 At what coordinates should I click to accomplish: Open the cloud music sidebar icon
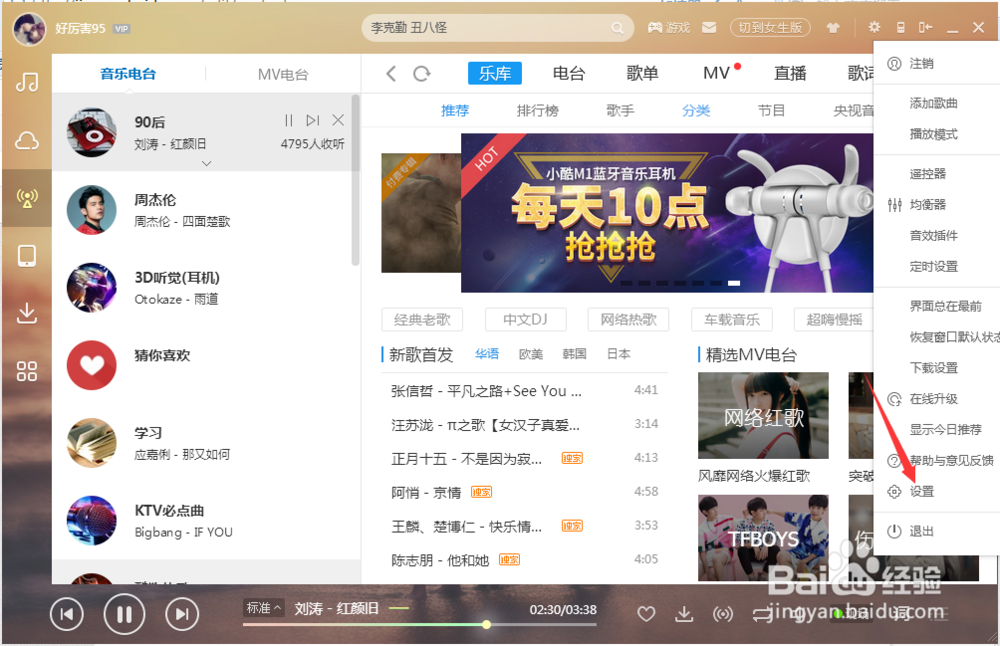click(27, 140)
